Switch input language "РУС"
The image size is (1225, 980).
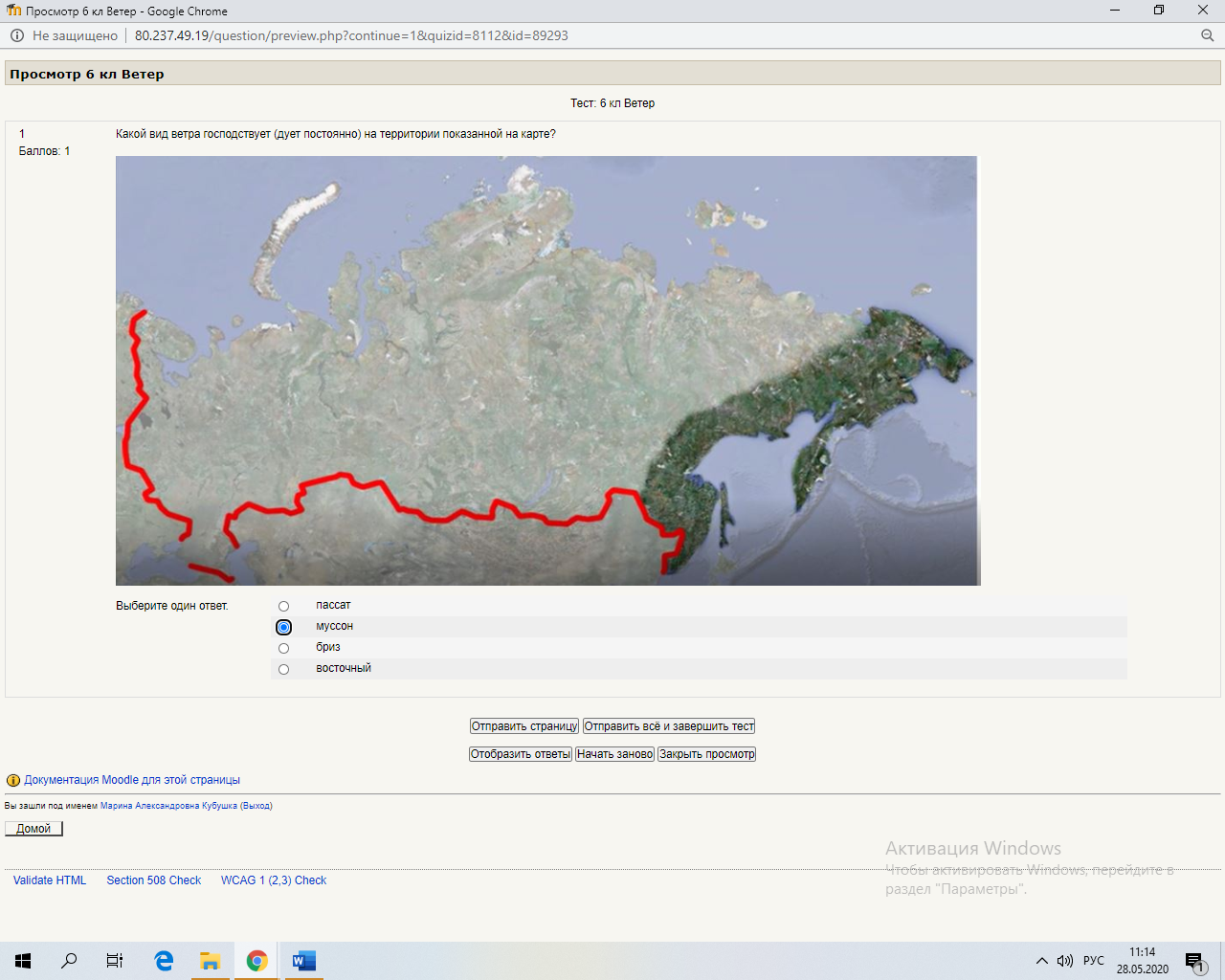(x=1094, y=961)
